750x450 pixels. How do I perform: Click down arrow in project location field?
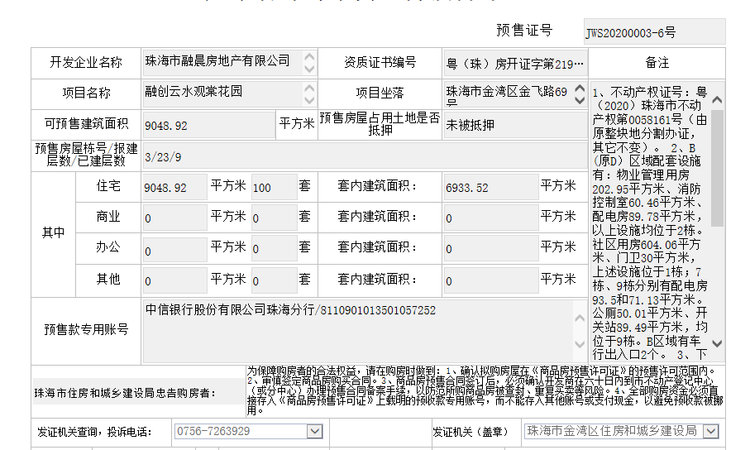click(580, 100)
